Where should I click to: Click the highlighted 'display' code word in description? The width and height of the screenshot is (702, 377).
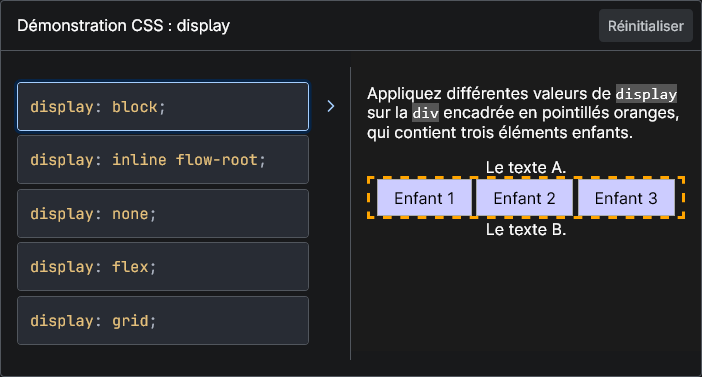[646, 94]
